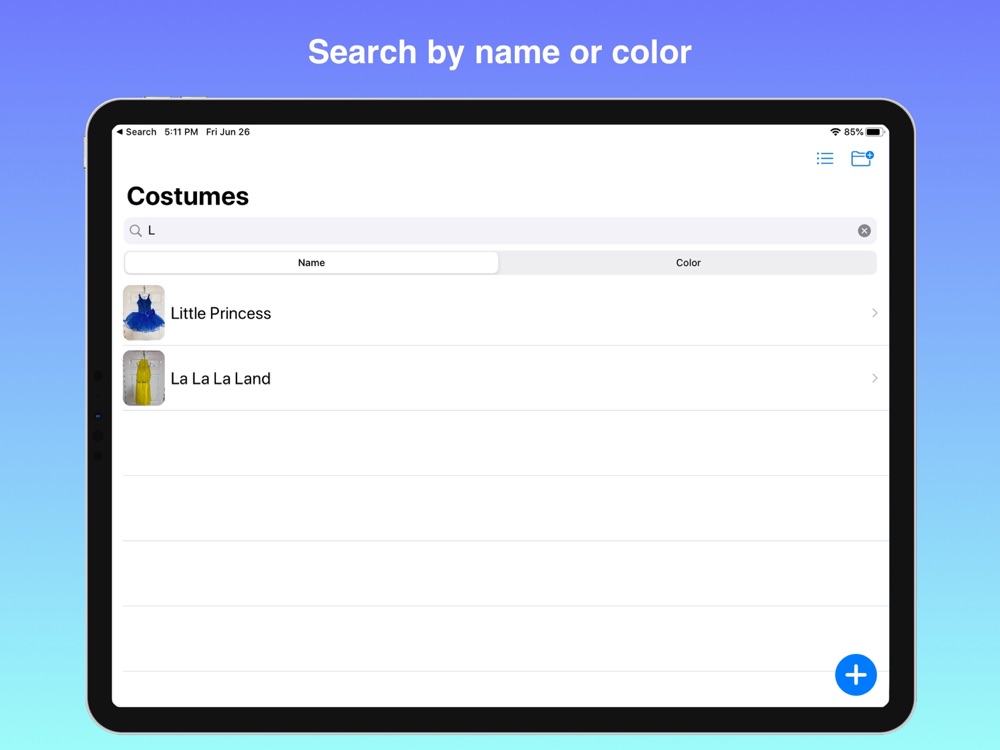Expand Little Princess row chevron
The height and width of the screenshot is (750, 1000).
click(x=874, y=313)
